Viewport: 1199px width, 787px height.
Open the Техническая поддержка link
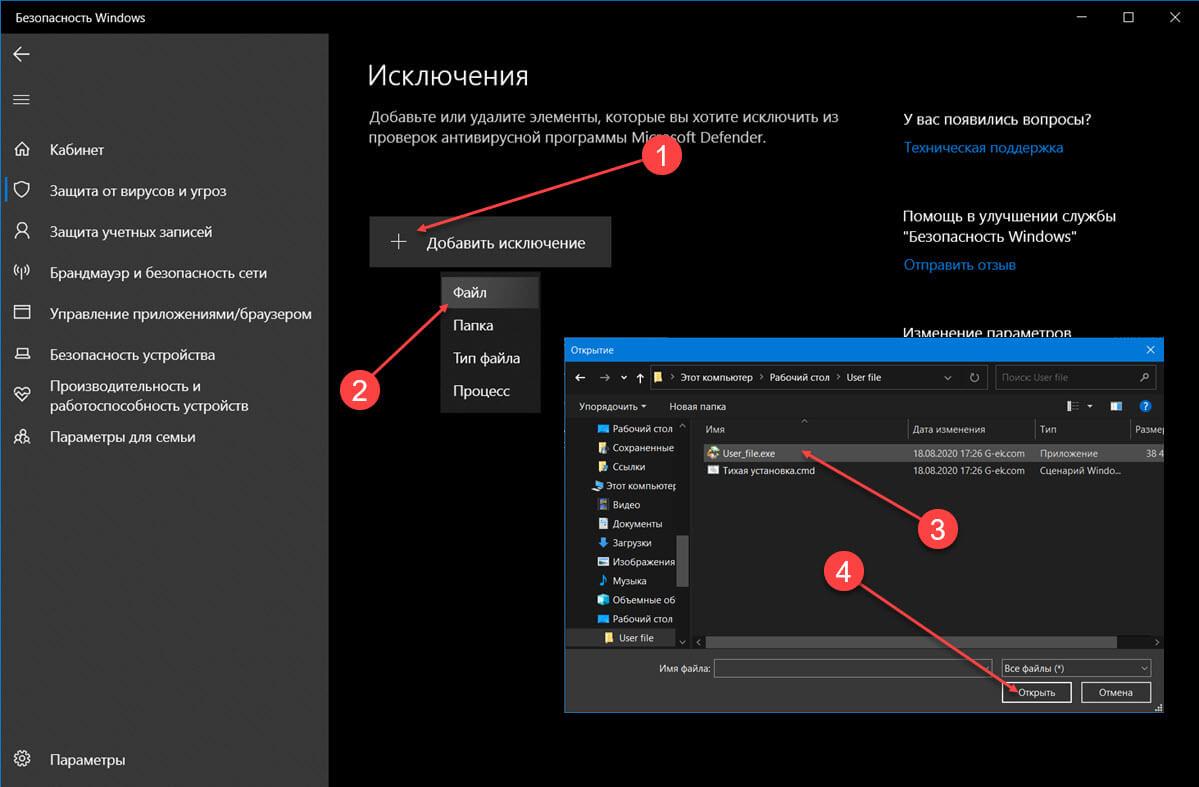[x=983, y=148]
